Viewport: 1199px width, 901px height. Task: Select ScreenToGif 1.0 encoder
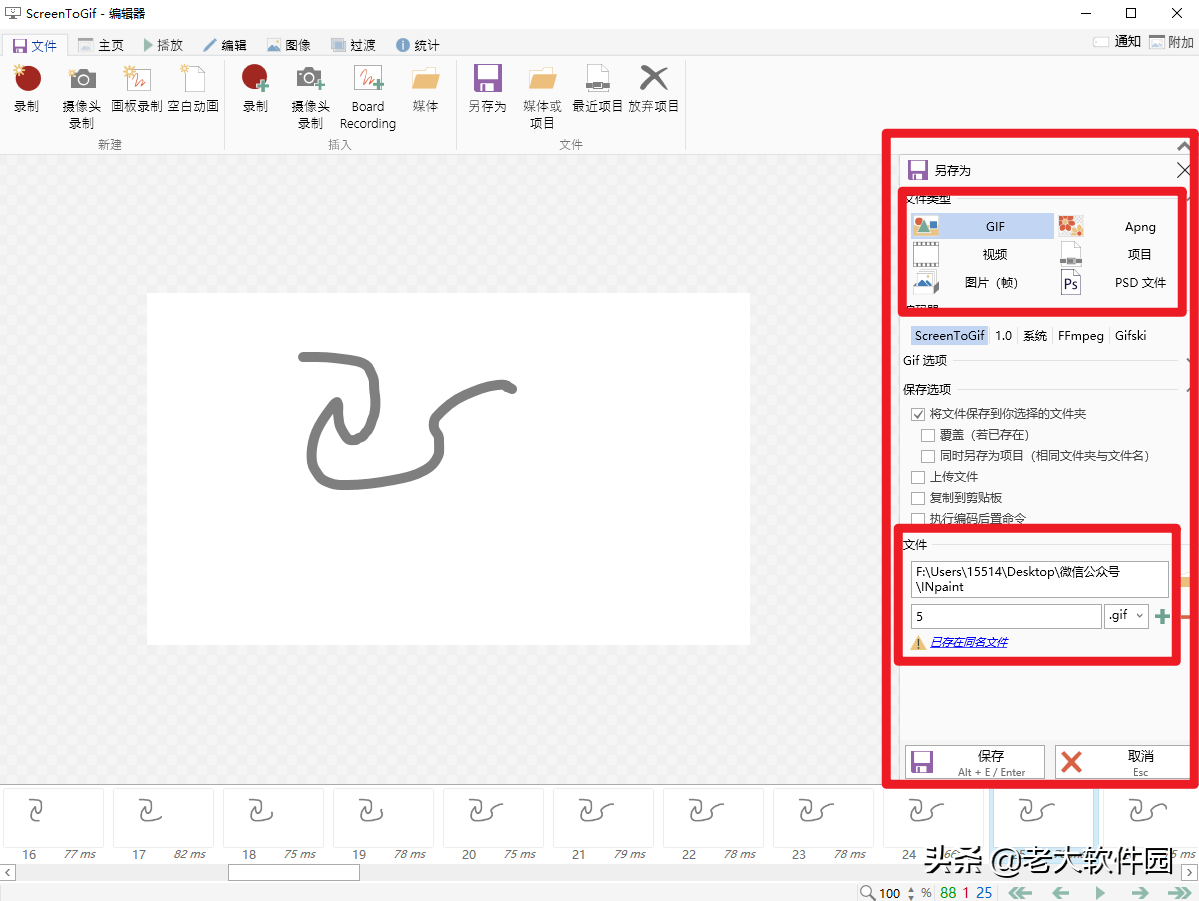tap(1003, 335)
